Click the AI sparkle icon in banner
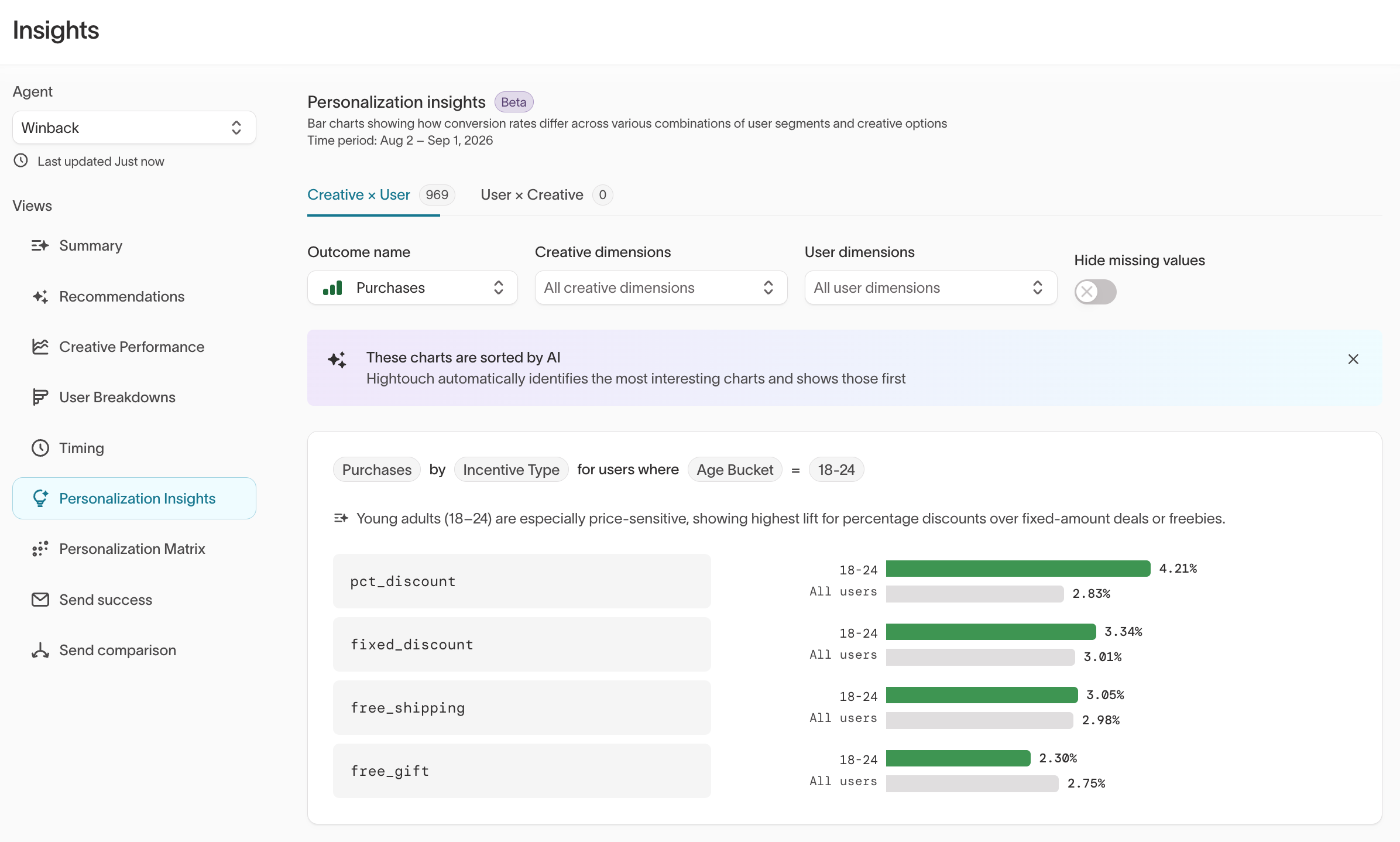This screenshot has width=1400, height=842. pyautogui.click(x=337, y=360)
